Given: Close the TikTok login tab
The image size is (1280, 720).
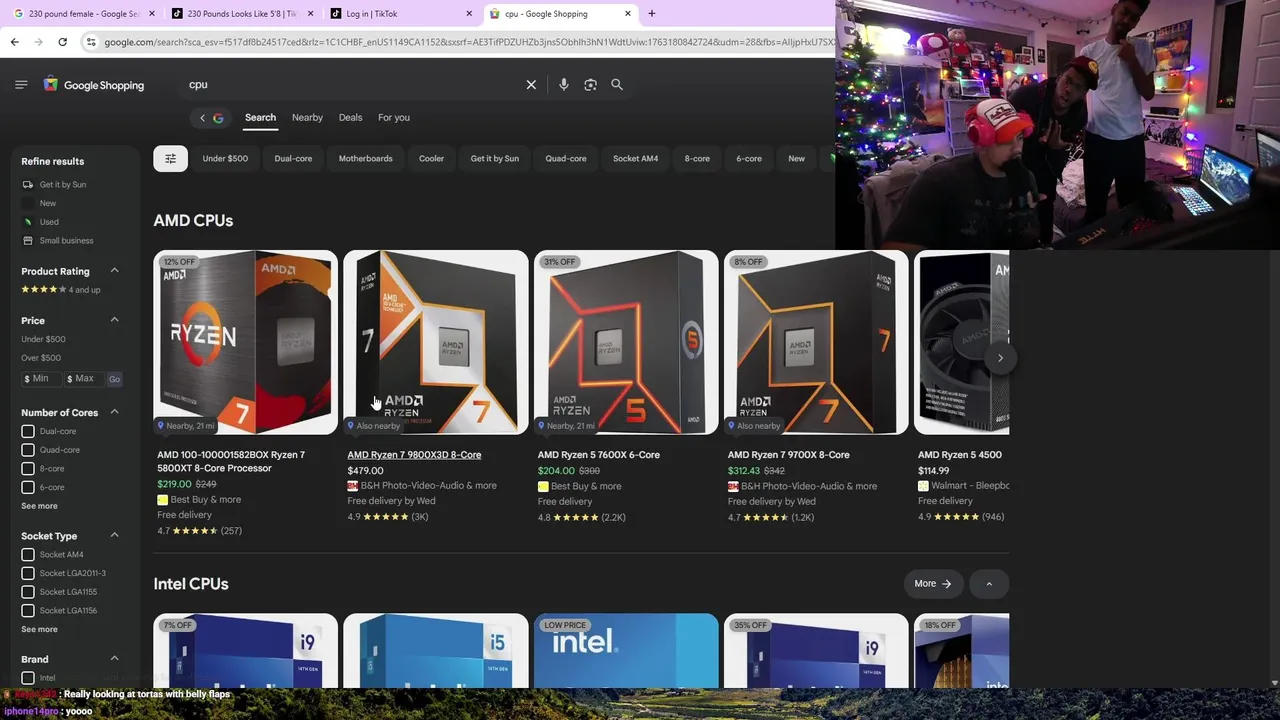Looking at the screenshot, I should tap(469, 14).
